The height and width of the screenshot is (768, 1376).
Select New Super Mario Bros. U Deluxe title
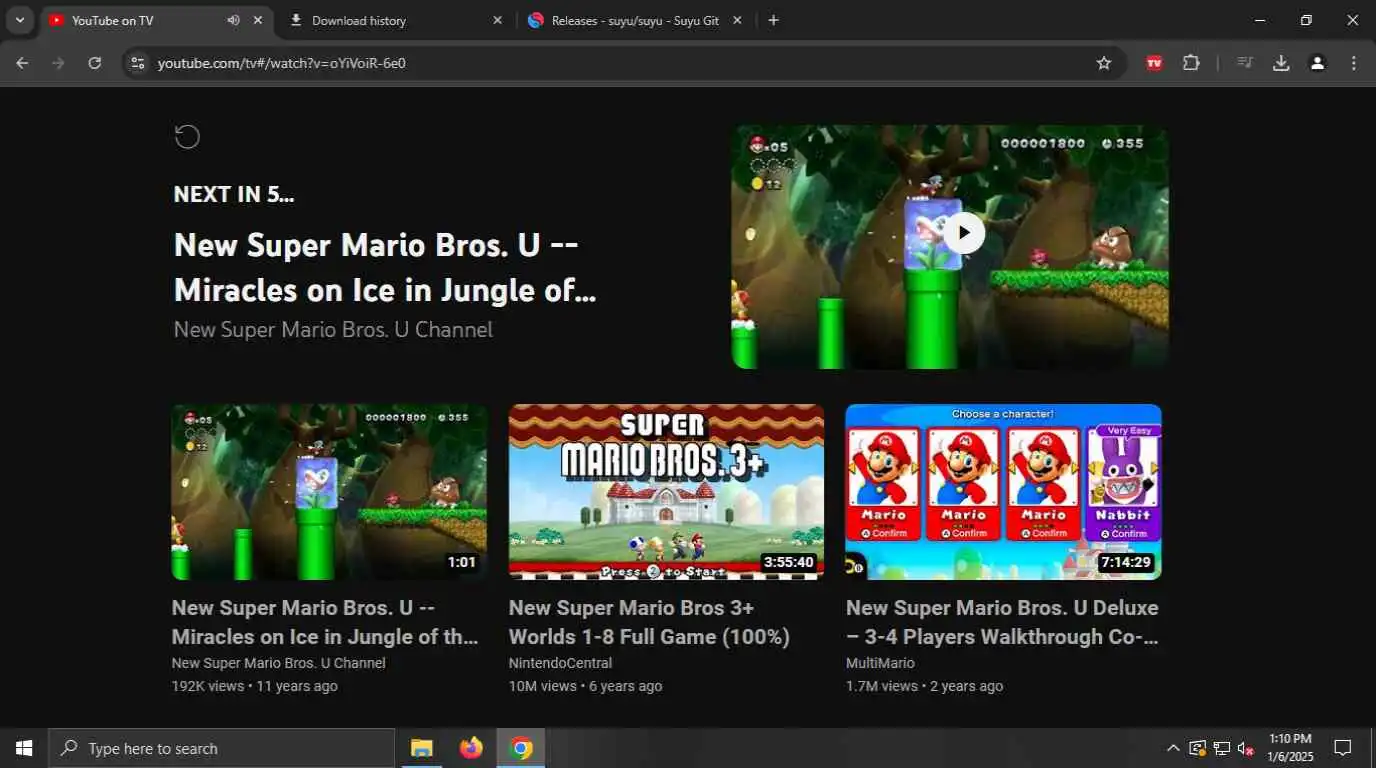(1002, 622)
